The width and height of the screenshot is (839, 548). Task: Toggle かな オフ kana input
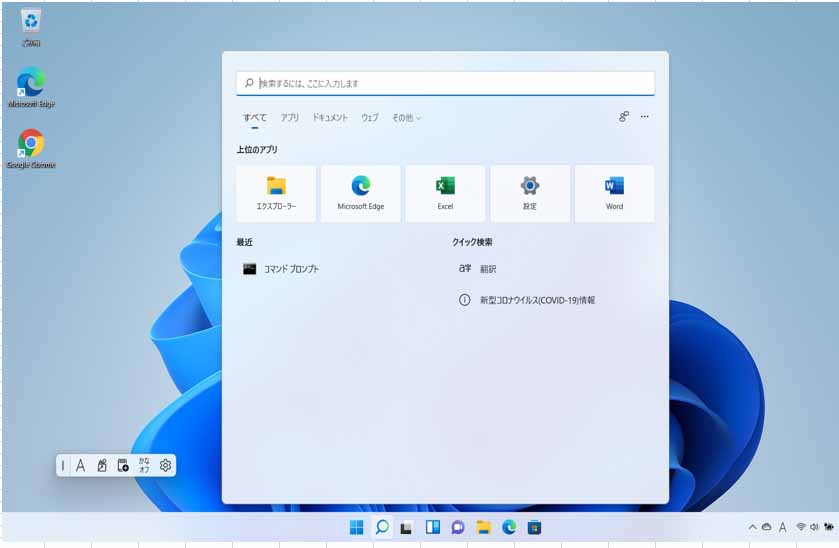(144, 465)
